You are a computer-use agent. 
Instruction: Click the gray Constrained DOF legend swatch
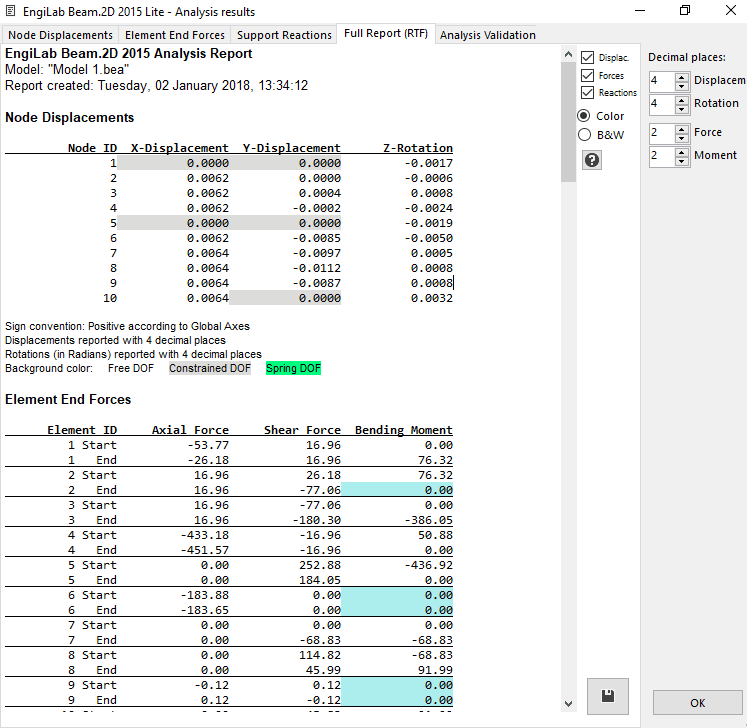(x=210, y=368)
